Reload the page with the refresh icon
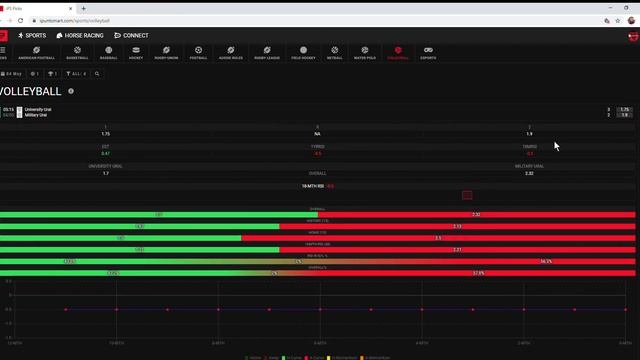The image size is (640, 360). click(x=20, y=20)
